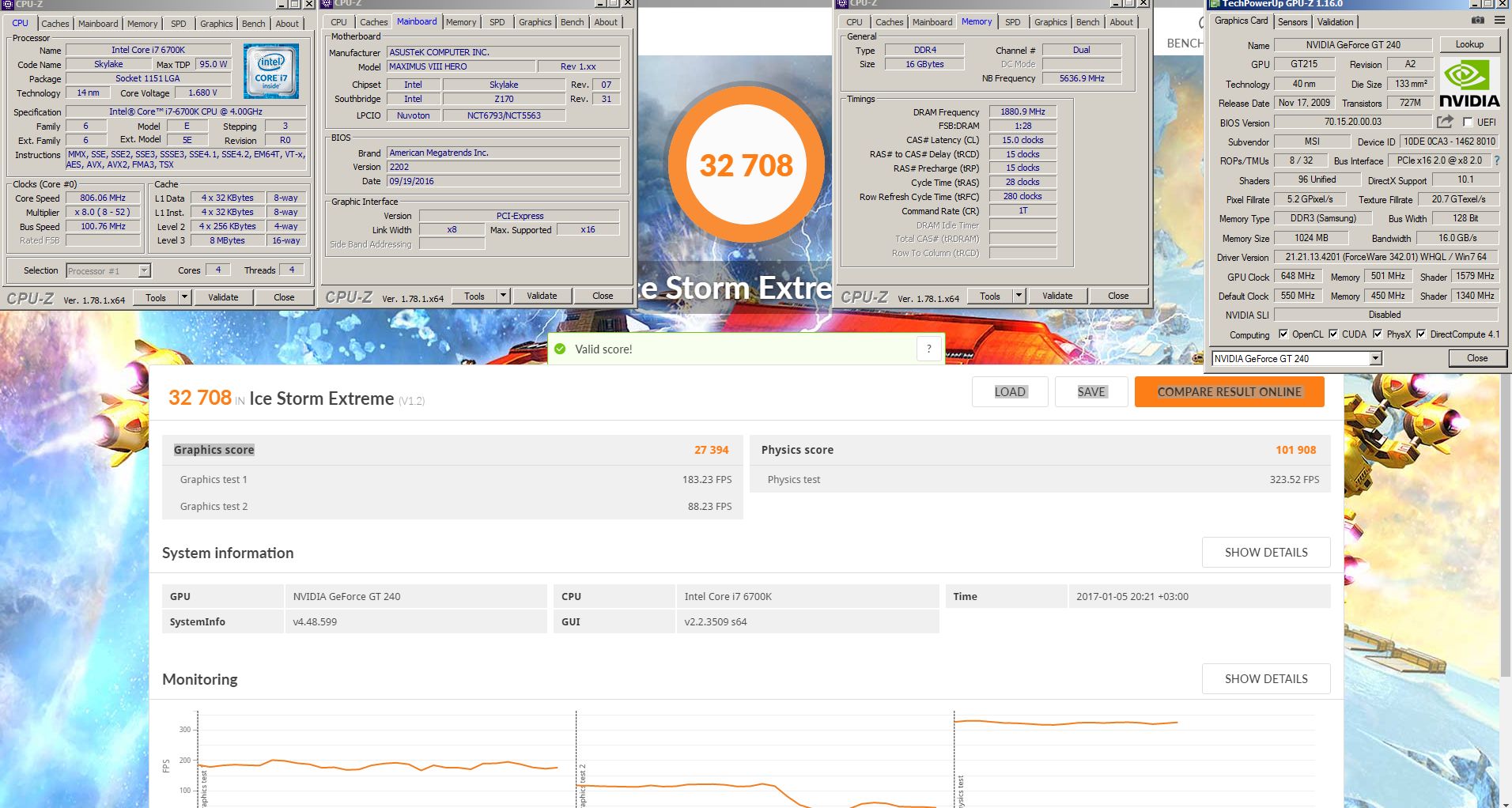Image resolution: width=1512 pixels, height=808 pixels.
Task: Click Tools button in the first CPU-Z window
Action: coord(156,297)
